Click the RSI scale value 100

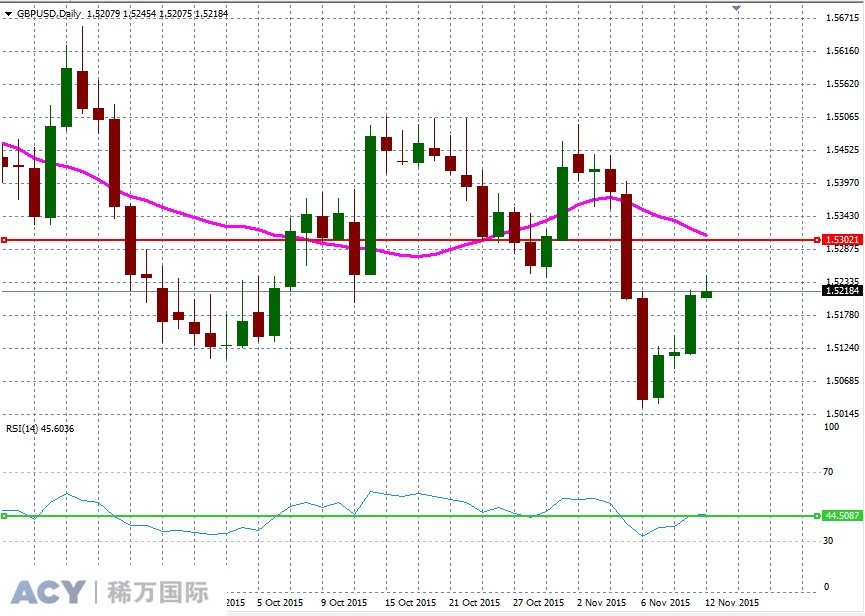(x=831, y=427)
